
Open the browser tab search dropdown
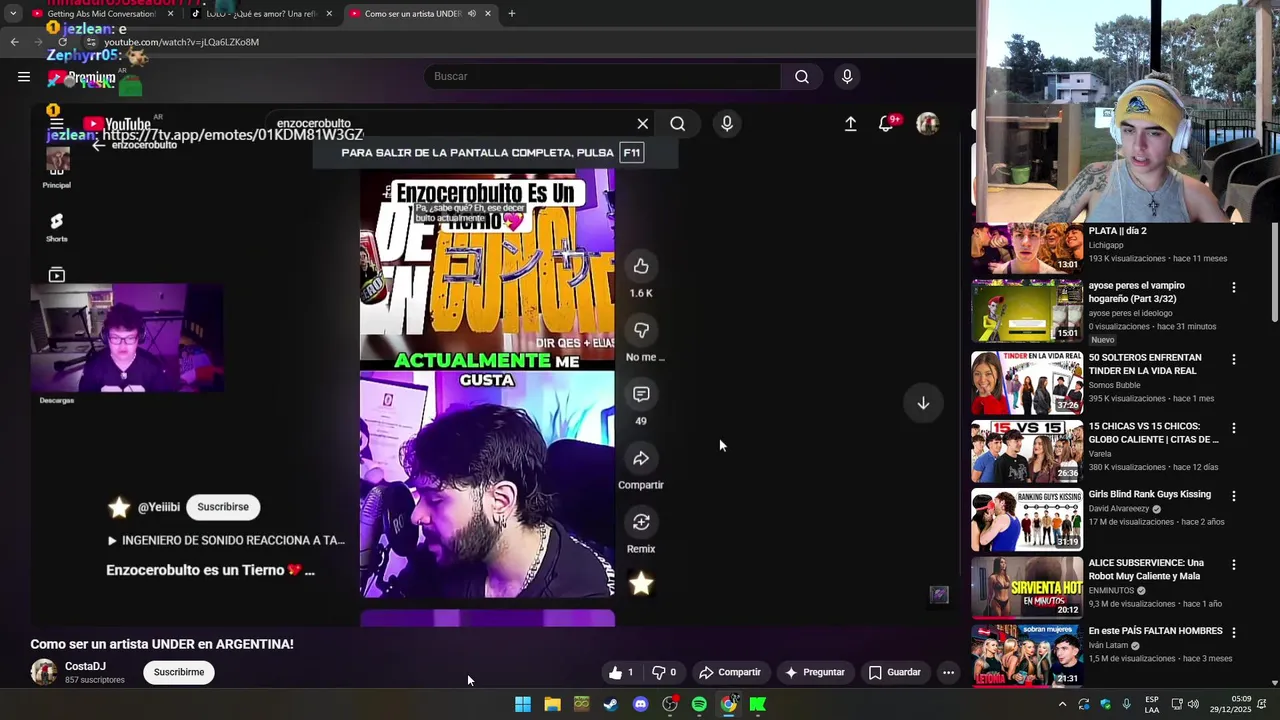tap(13, 14)
